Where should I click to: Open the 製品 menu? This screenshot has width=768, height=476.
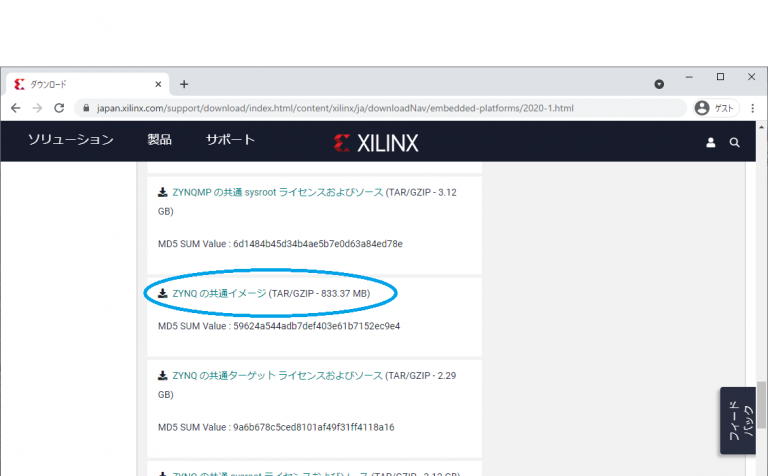pyautogui.click(x=159, y=140)
